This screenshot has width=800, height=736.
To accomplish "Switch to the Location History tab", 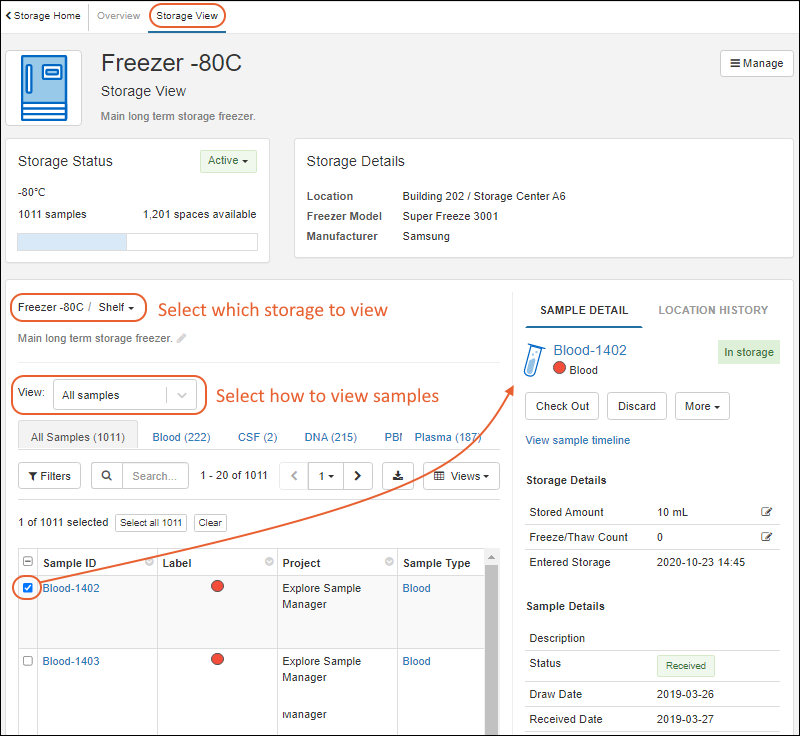I will point(712,310).
